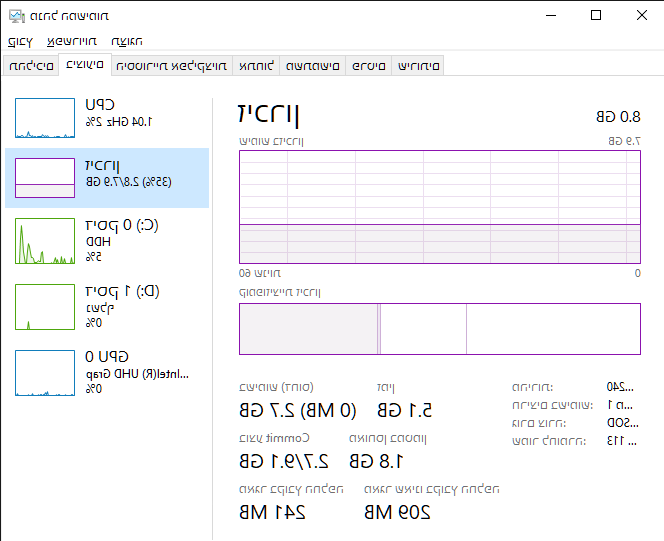Select the CPU mini graph thumbnail
Image resolution: width=664 pixels, height=541 pixels.
pos(45,118)
